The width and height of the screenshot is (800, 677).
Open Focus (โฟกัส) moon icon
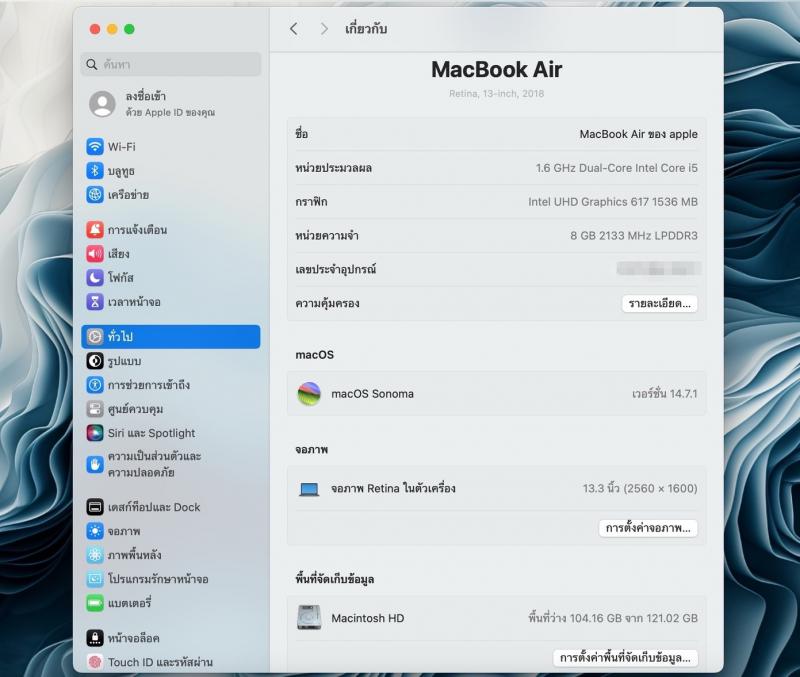(x=95, y=278)
